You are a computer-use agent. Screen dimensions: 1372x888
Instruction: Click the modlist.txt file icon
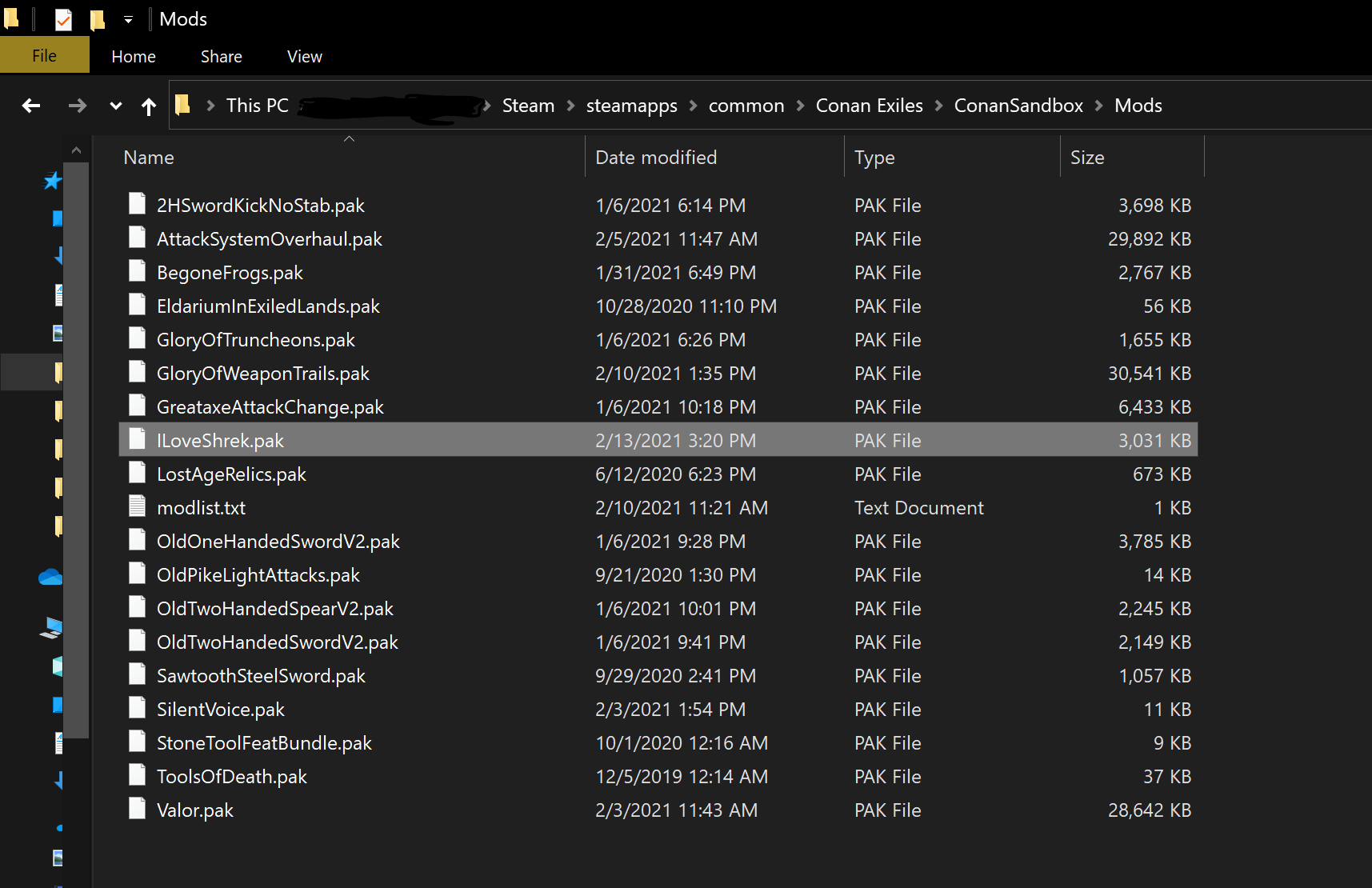pyautogui.click(x=138, y=507)
